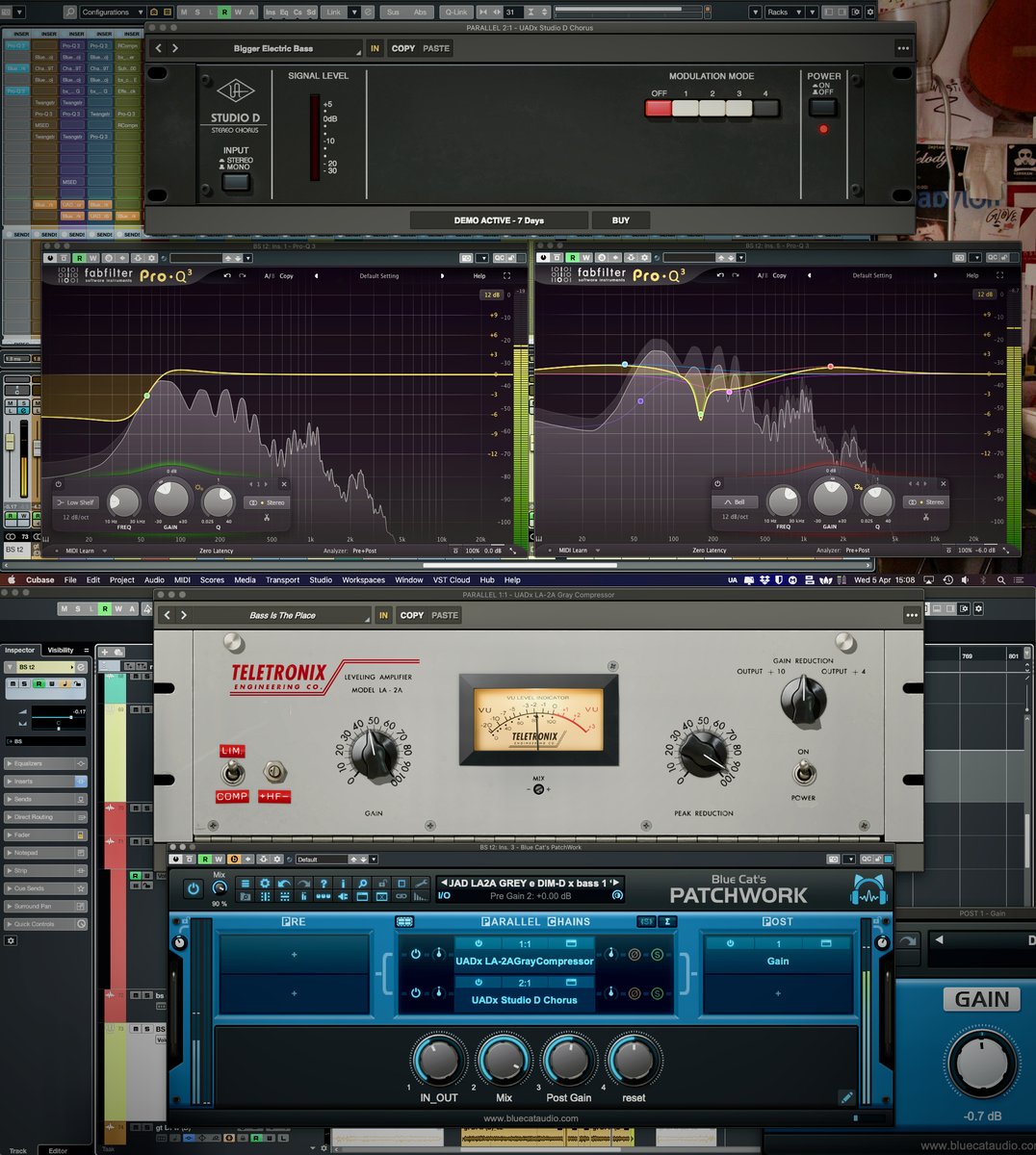Open the LA-2A three-dot options menu
1036x1155 pixels.
coord(911,615)
